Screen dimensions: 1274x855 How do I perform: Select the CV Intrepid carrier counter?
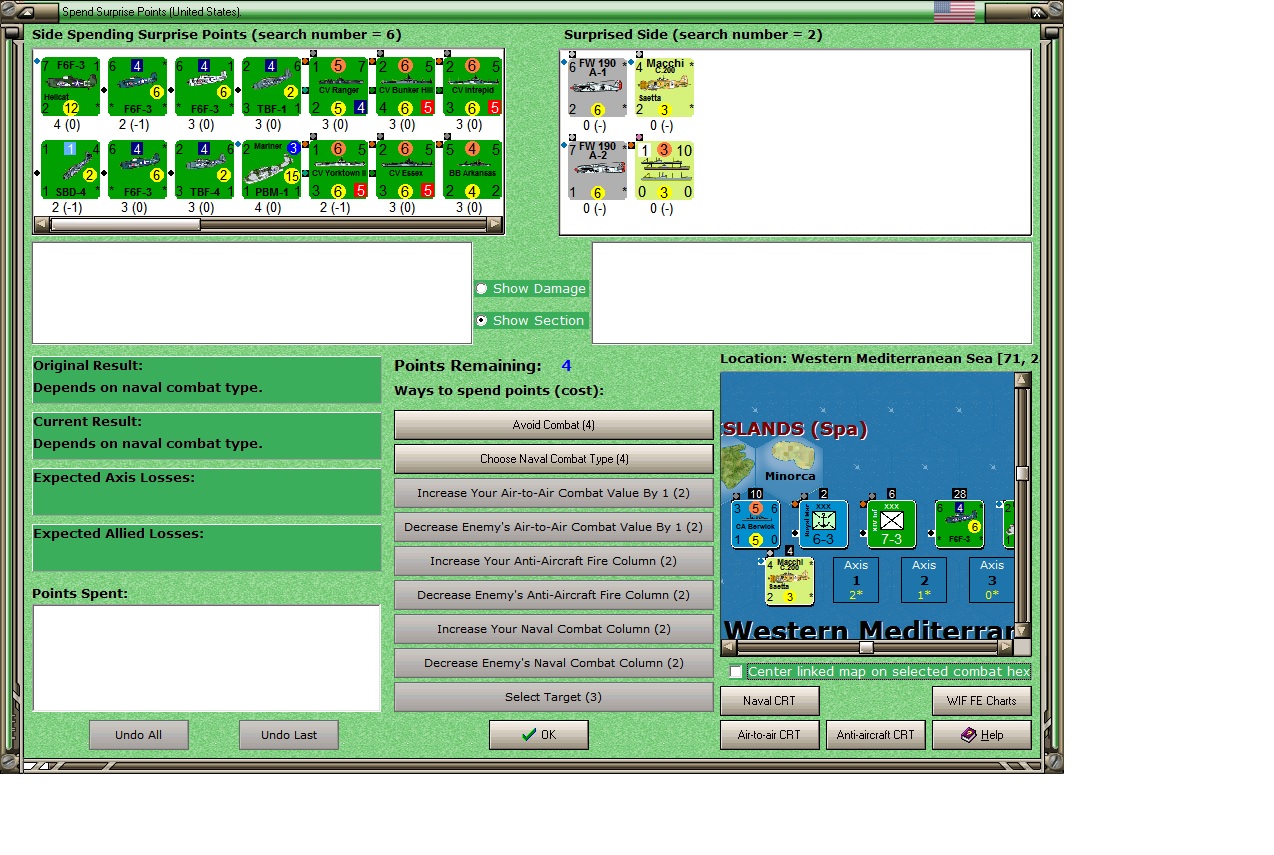tap(473, 87)
